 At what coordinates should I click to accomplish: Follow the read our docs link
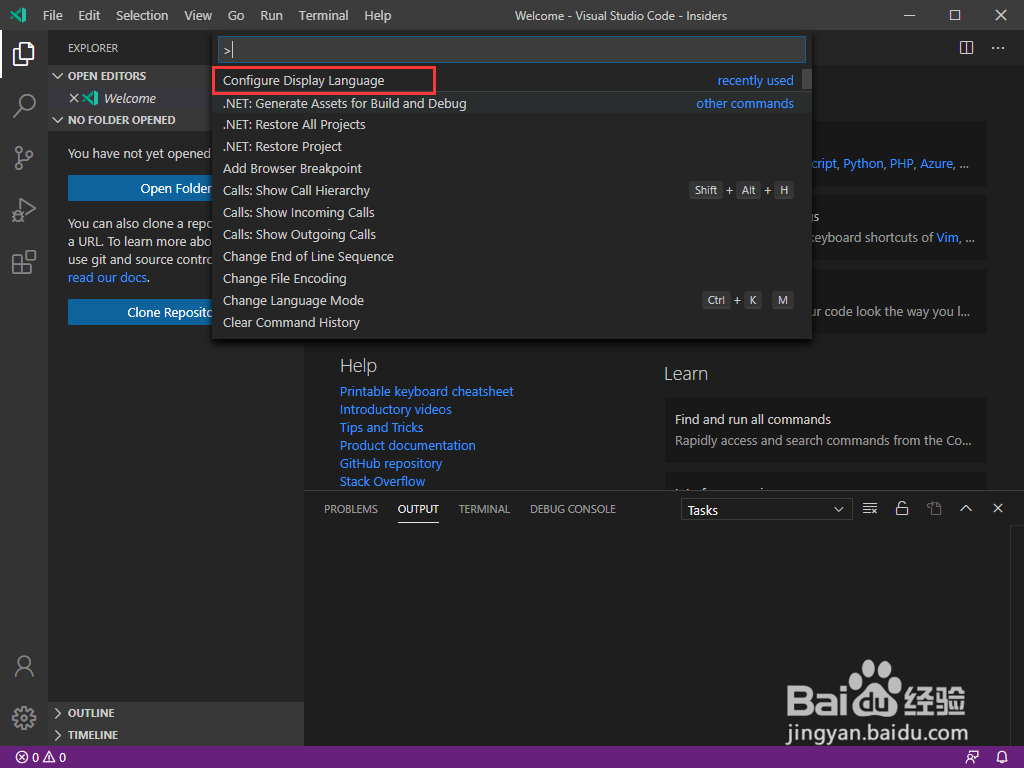[x=108, y=278]
